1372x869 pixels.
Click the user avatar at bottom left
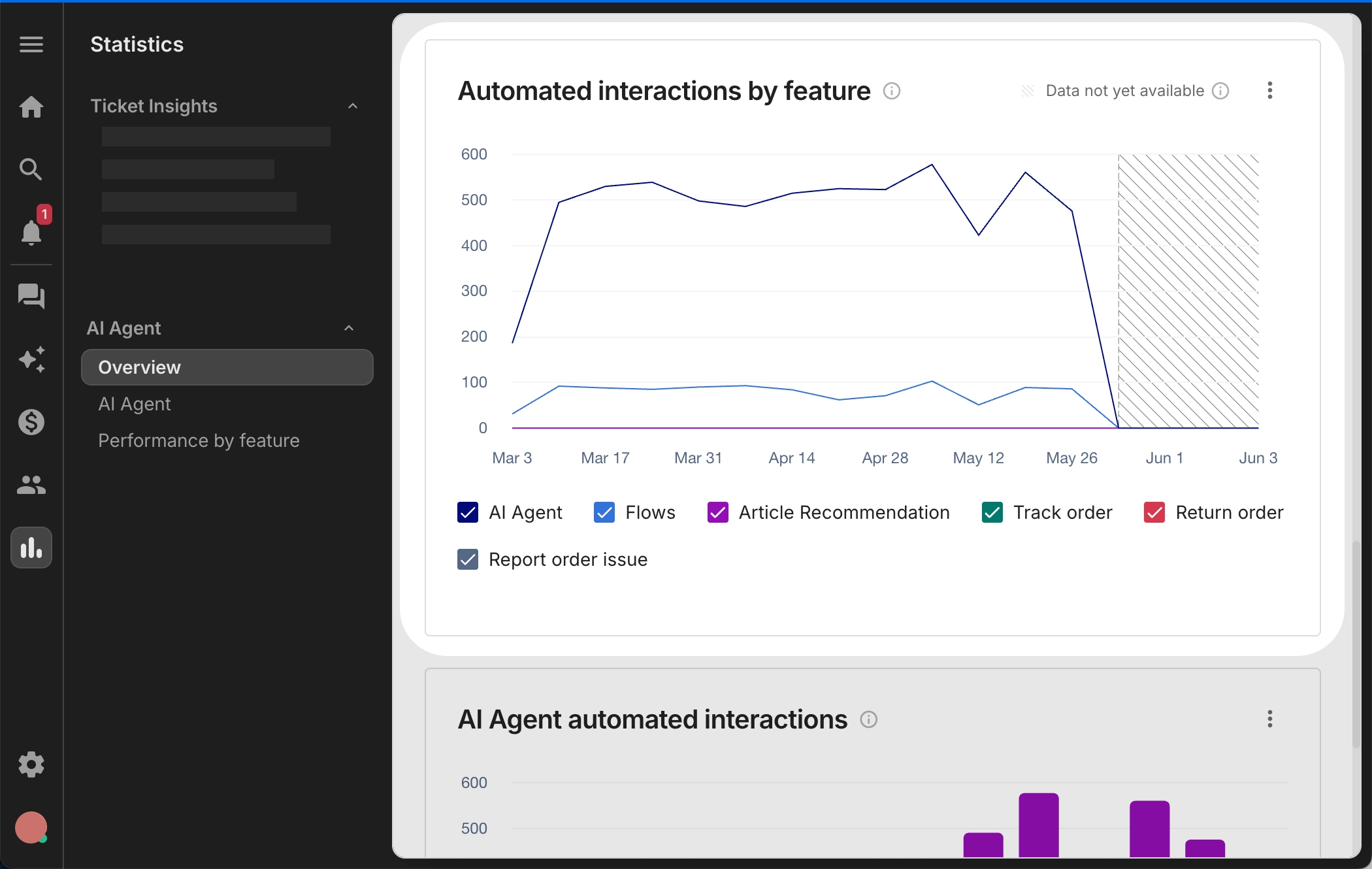(x=31, y=828)
